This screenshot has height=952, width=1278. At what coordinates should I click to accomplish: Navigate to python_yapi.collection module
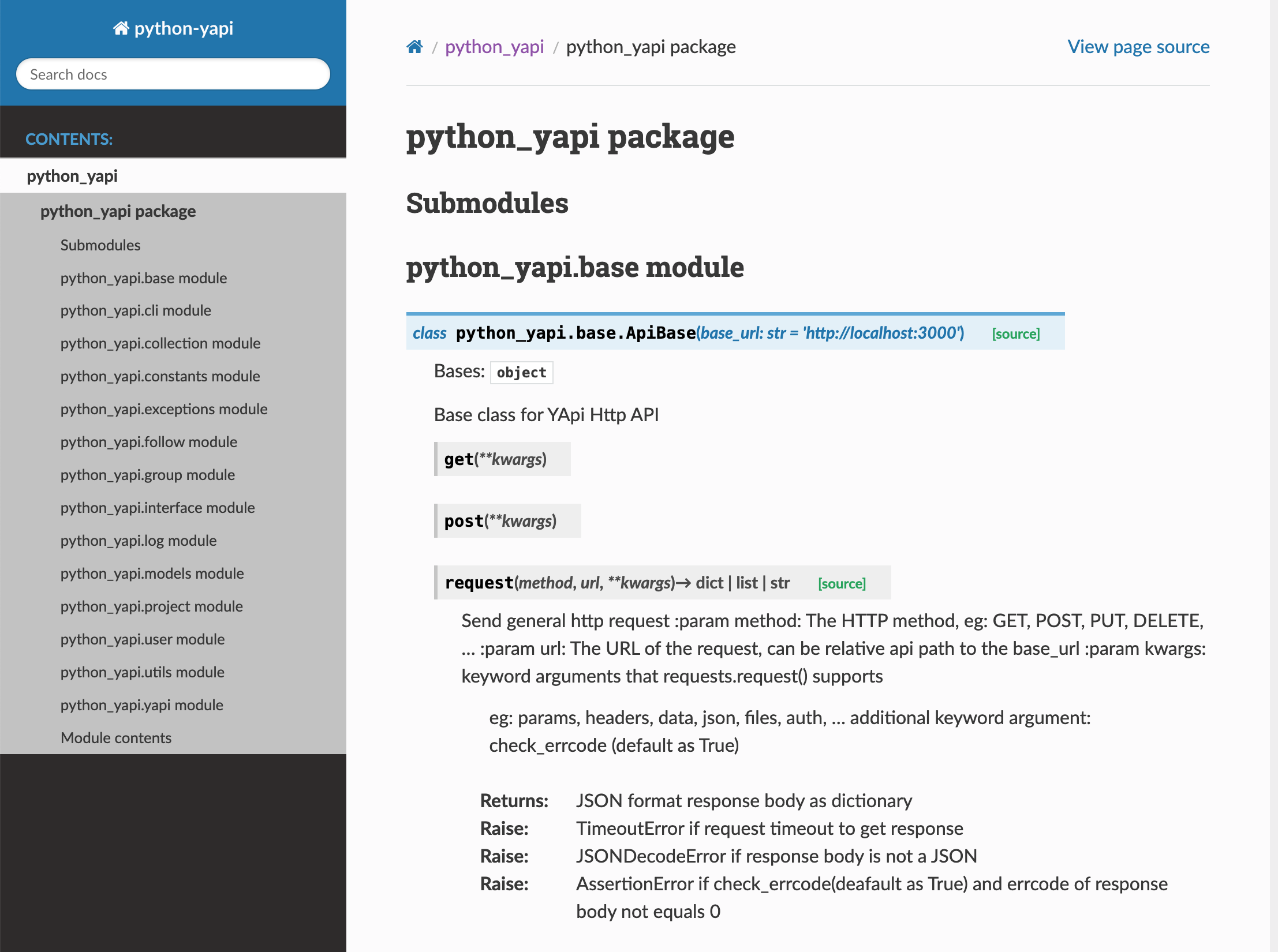(160, 343)
